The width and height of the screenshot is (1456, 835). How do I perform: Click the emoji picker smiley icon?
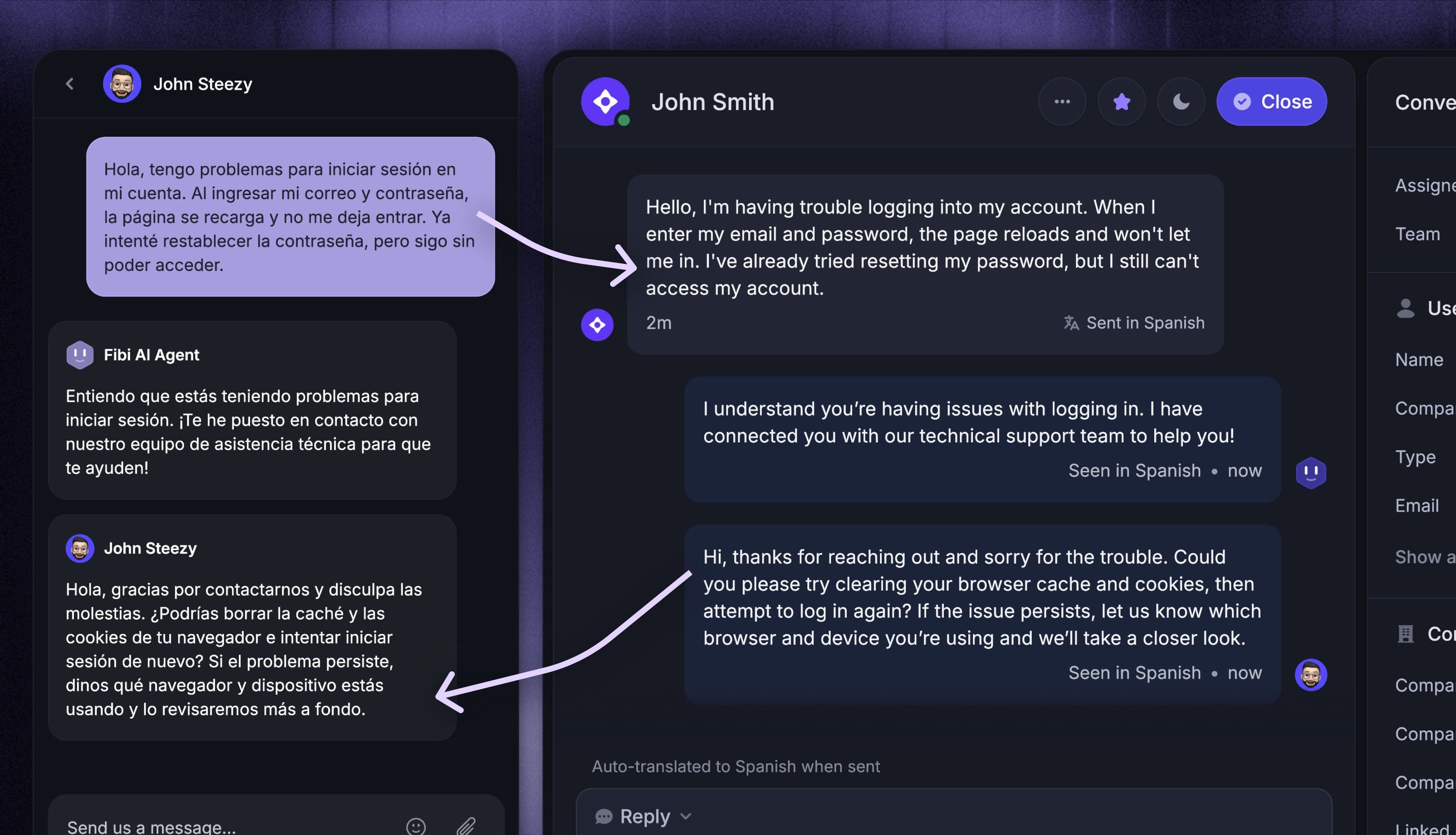pyautogui.click(x=416, y=826)
